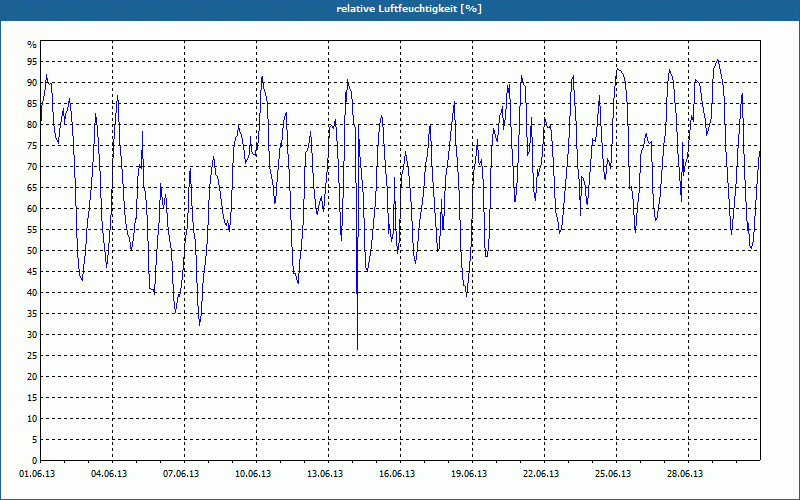Select the 90 y-axis label
Image resolution: width=800 pixels, height=500 pixels.
32,83
